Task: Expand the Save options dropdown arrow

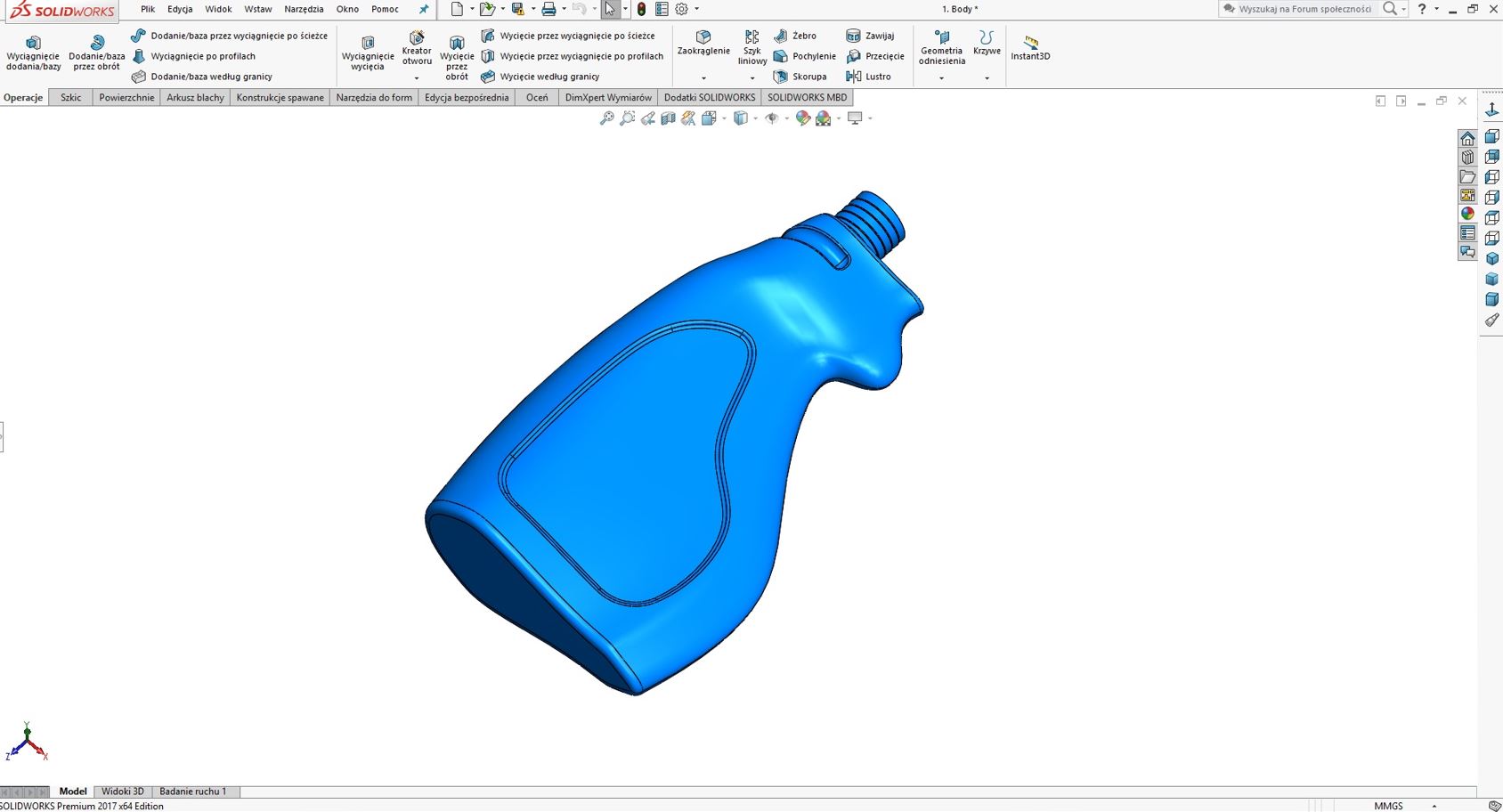Action: click(x=532, y=9)
